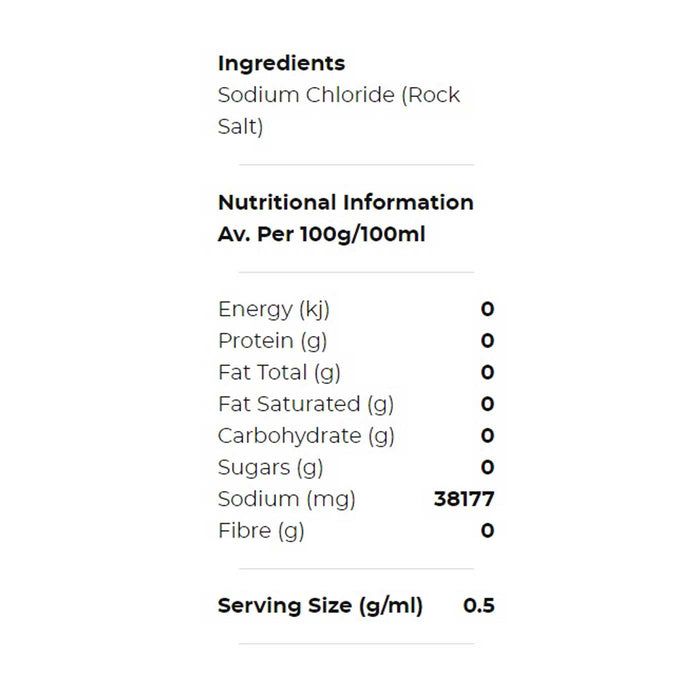Select the zero value beside Sugars

(487, 467)
